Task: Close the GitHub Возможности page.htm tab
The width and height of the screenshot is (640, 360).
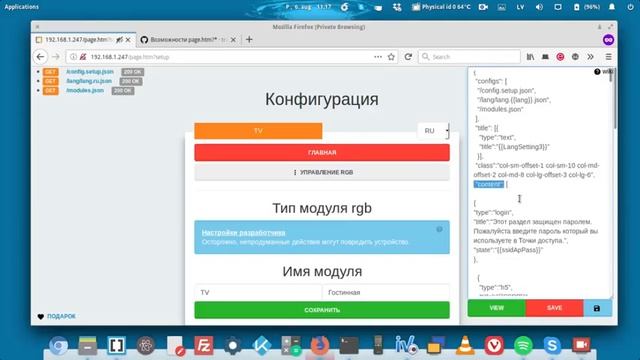Action: tap(233, 40)
